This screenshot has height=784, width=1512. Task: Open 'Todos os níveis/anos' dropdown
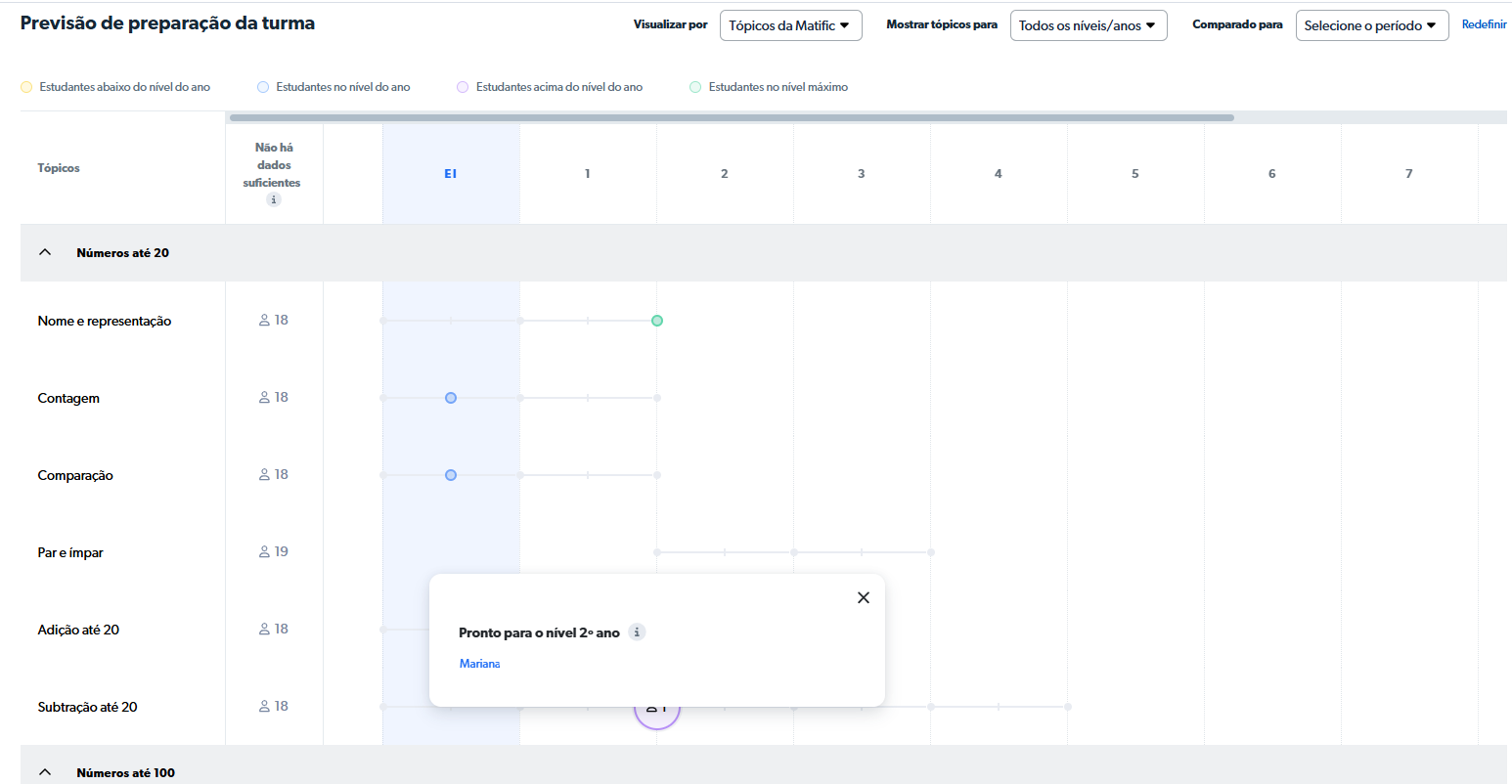(1088, 25)
